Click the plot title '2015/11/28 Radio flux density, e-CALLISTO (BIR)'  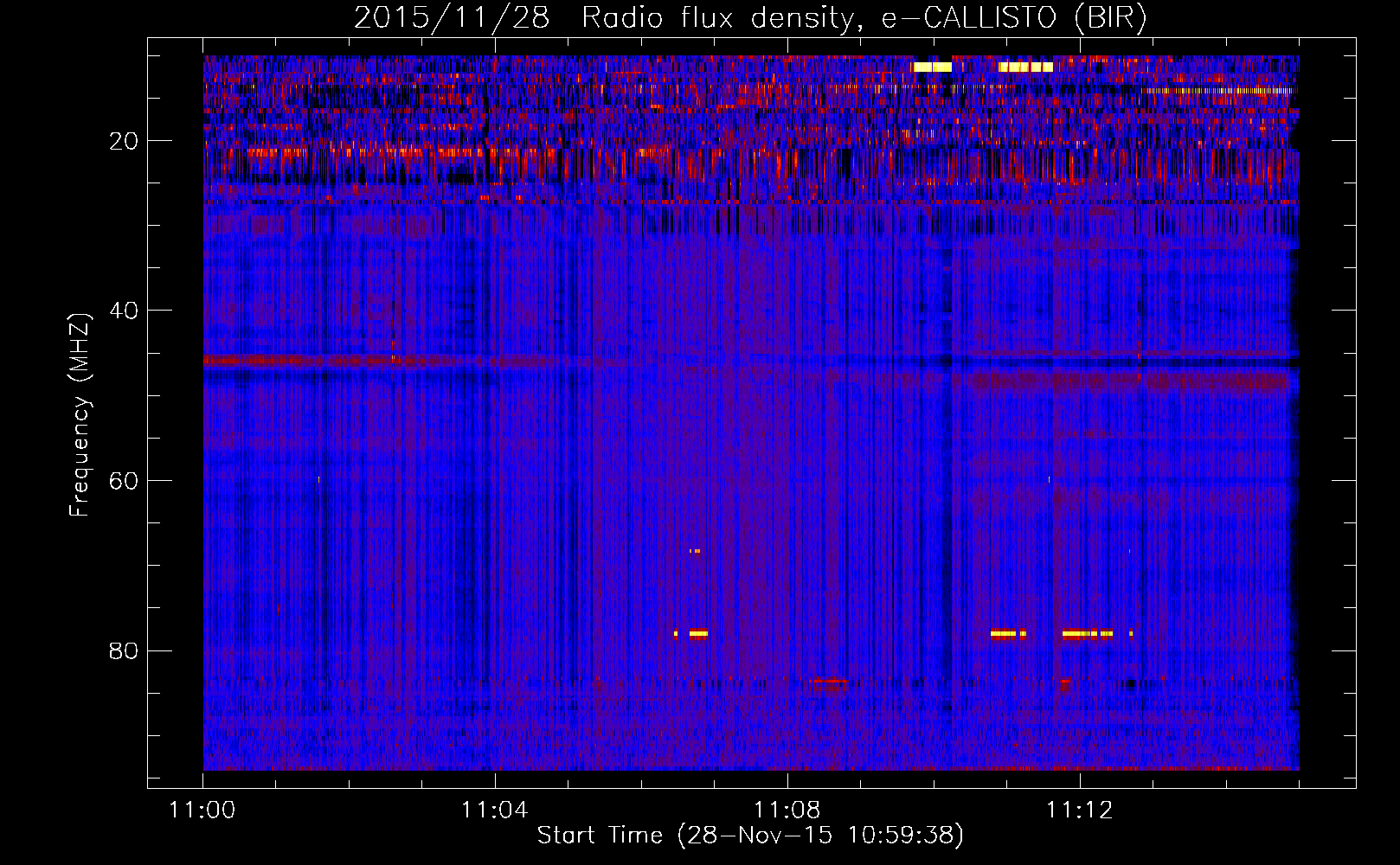(750, 18)
